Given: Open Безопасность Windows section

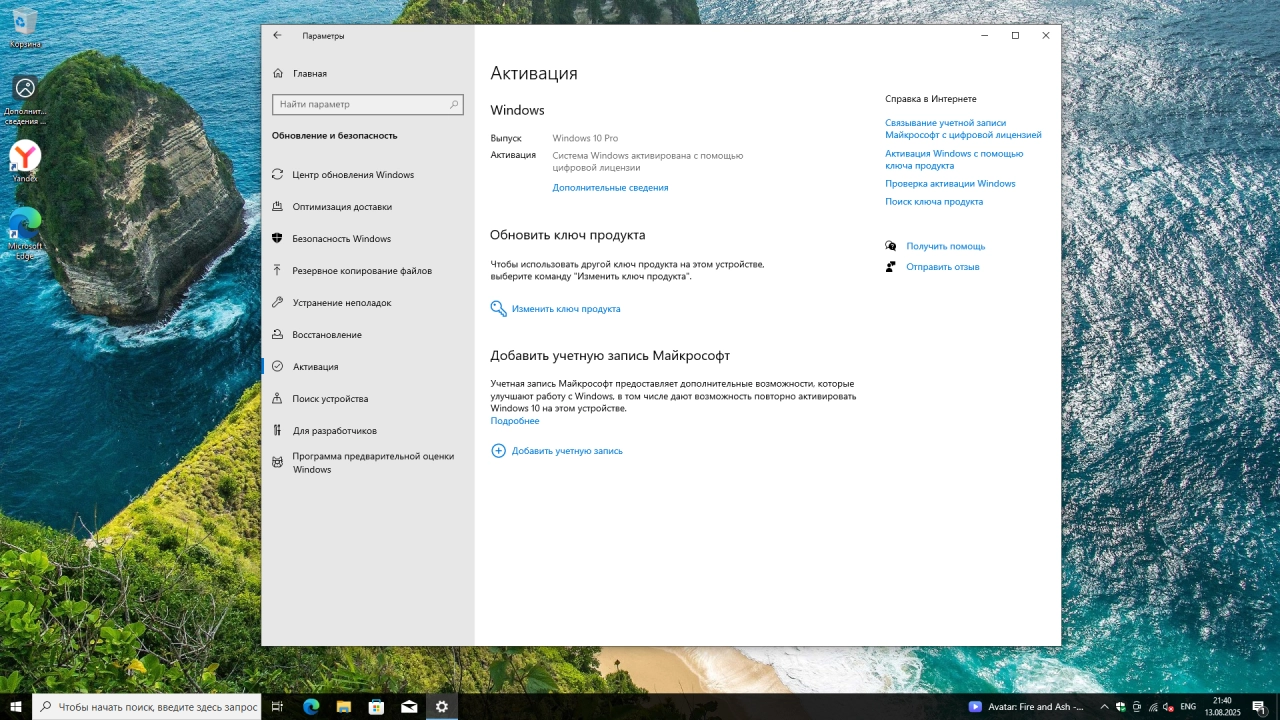Looking at the screenshot, I should coord(367,238).
